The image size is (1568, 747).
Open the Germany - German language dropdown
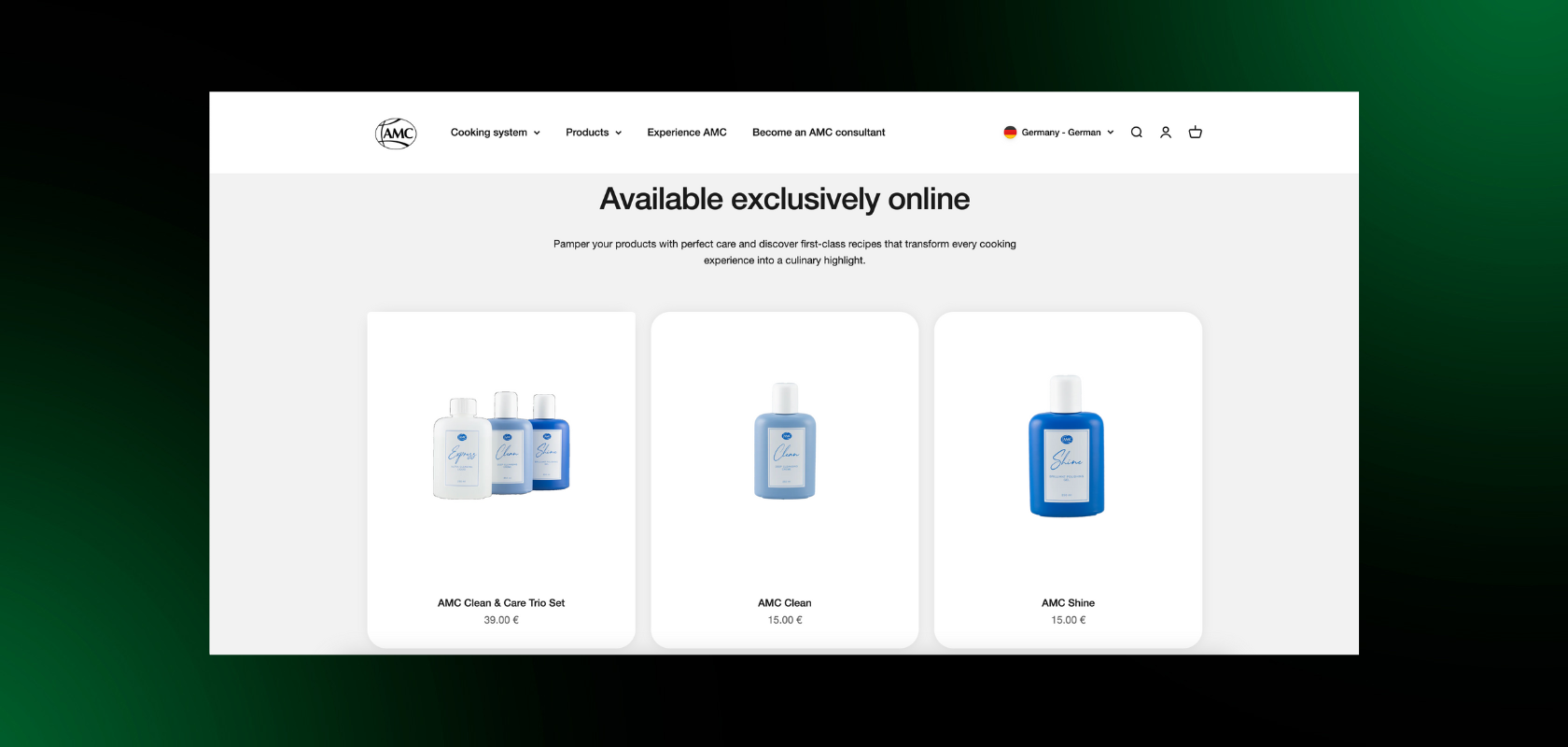[1058, 133]
